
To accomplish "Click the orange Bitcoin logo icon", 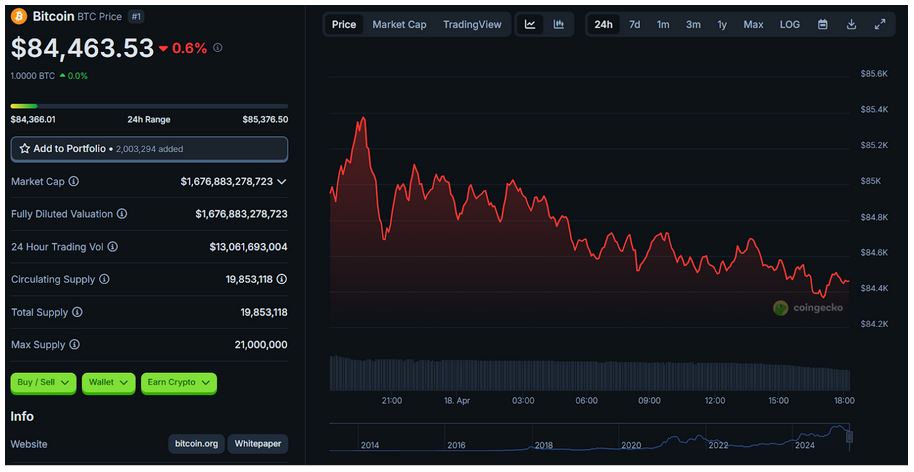I will [19, 16].
